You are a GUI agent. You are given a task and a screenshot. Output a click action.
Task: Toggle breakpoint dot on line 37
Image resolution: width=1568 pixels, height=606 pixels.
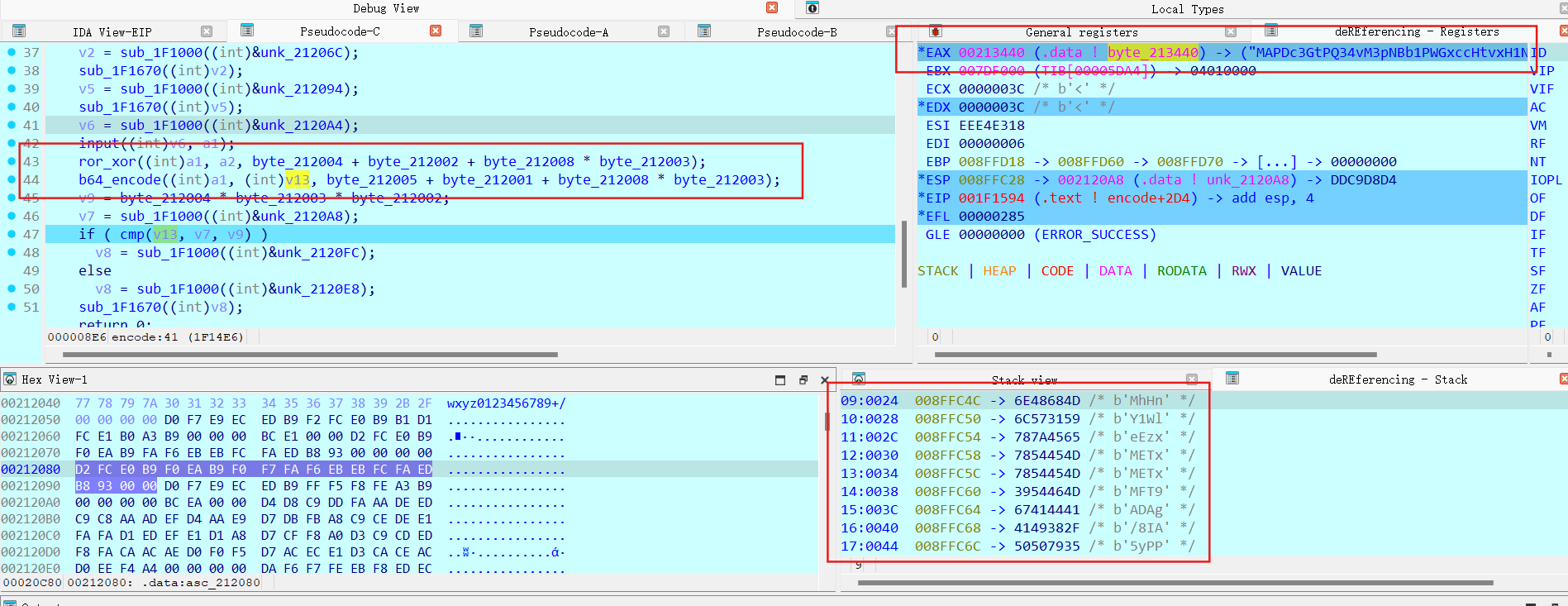tap(12, 52)
